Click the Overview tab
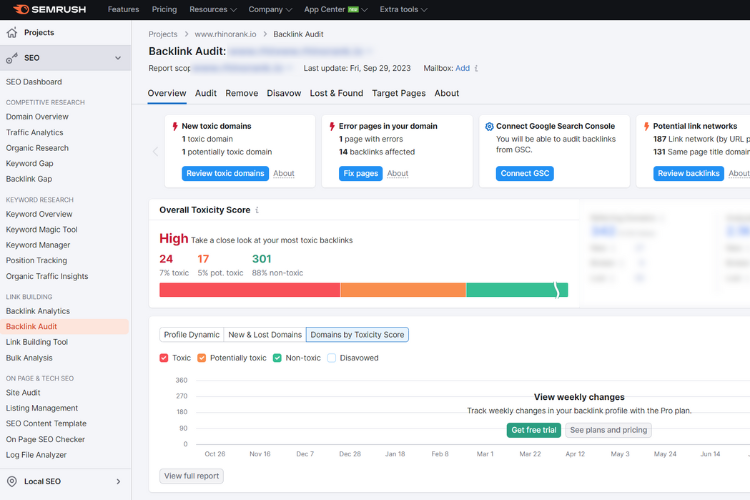 tap(167, 93)
